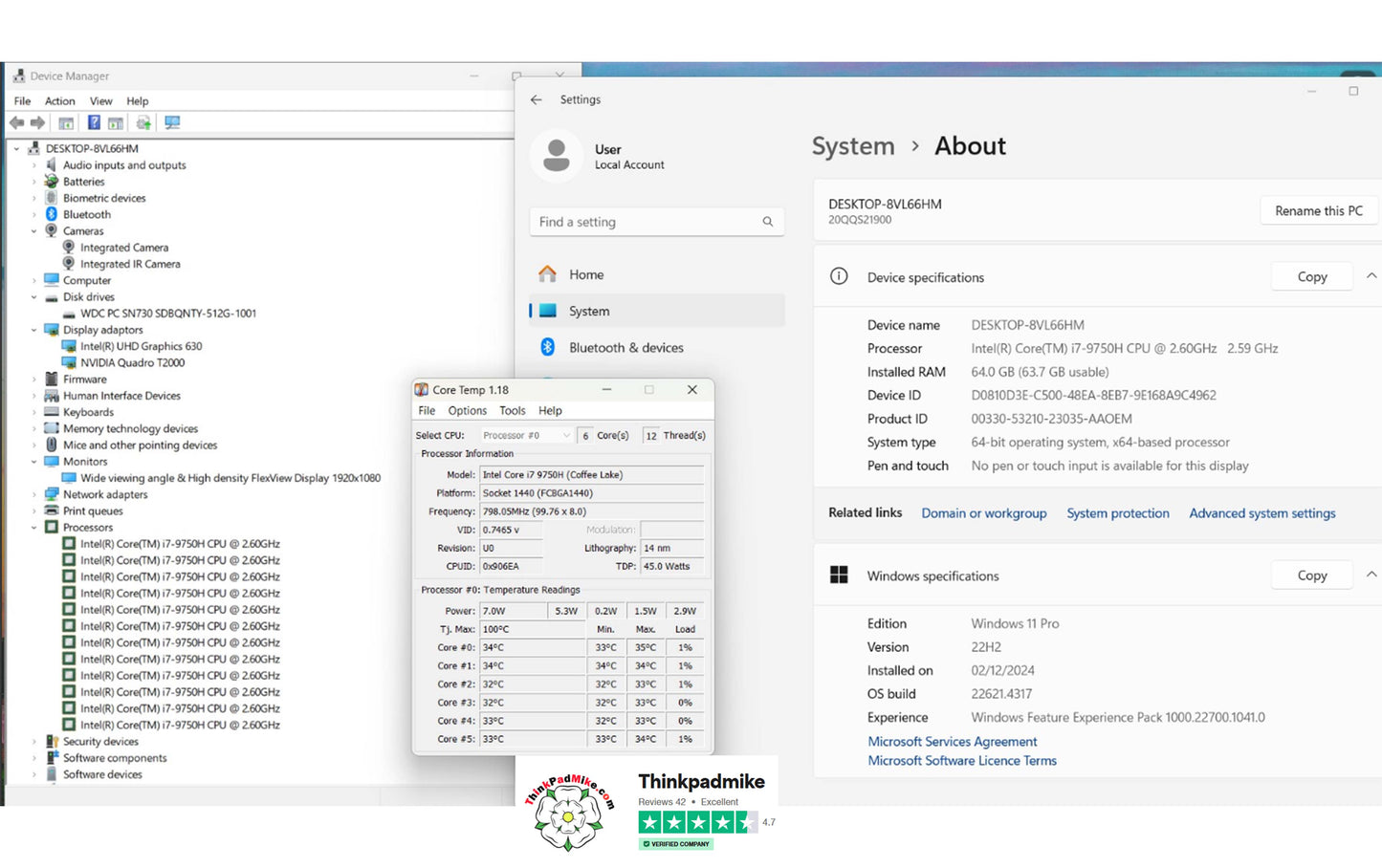
Task: Click the Software components item
Action: point(115,758)
